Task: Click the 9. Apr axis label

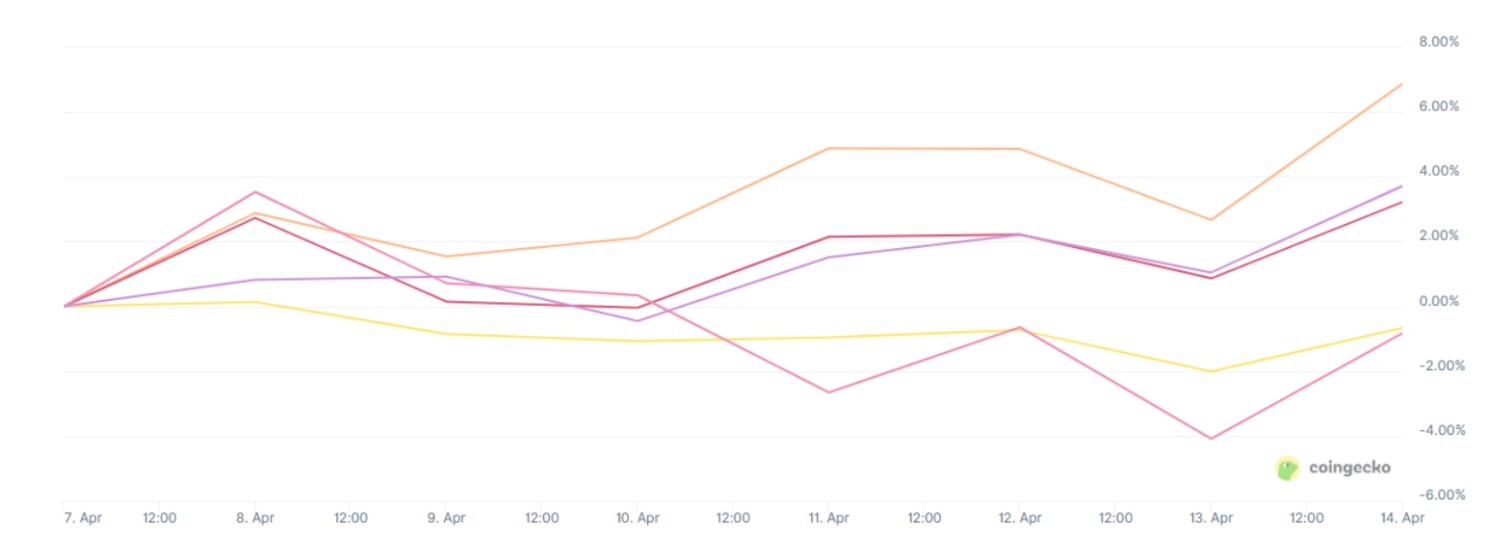Action: click(x=446, y=518)
